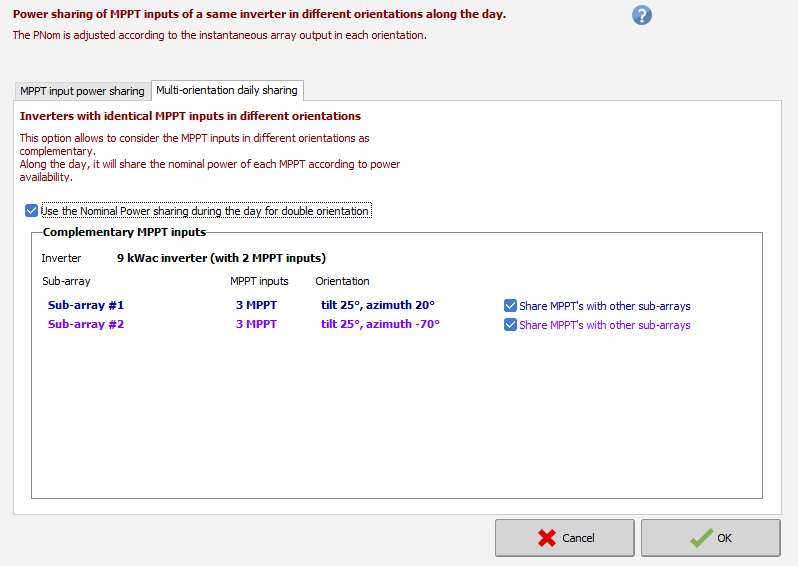The width and height of the screenshot is (798, 566).
Task: Click the Orientation column header
Action: click(x=342, y=282)
